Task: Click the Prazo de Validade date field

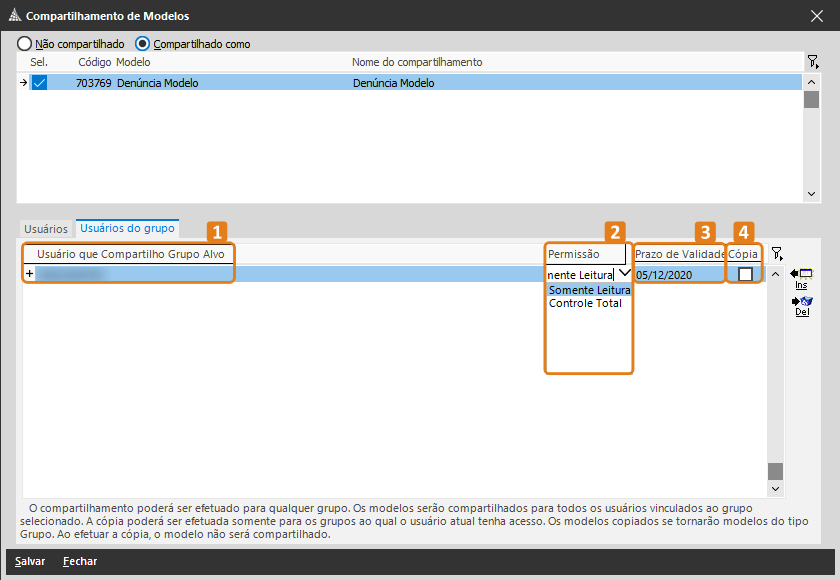Action: click(x=678, y=274)
